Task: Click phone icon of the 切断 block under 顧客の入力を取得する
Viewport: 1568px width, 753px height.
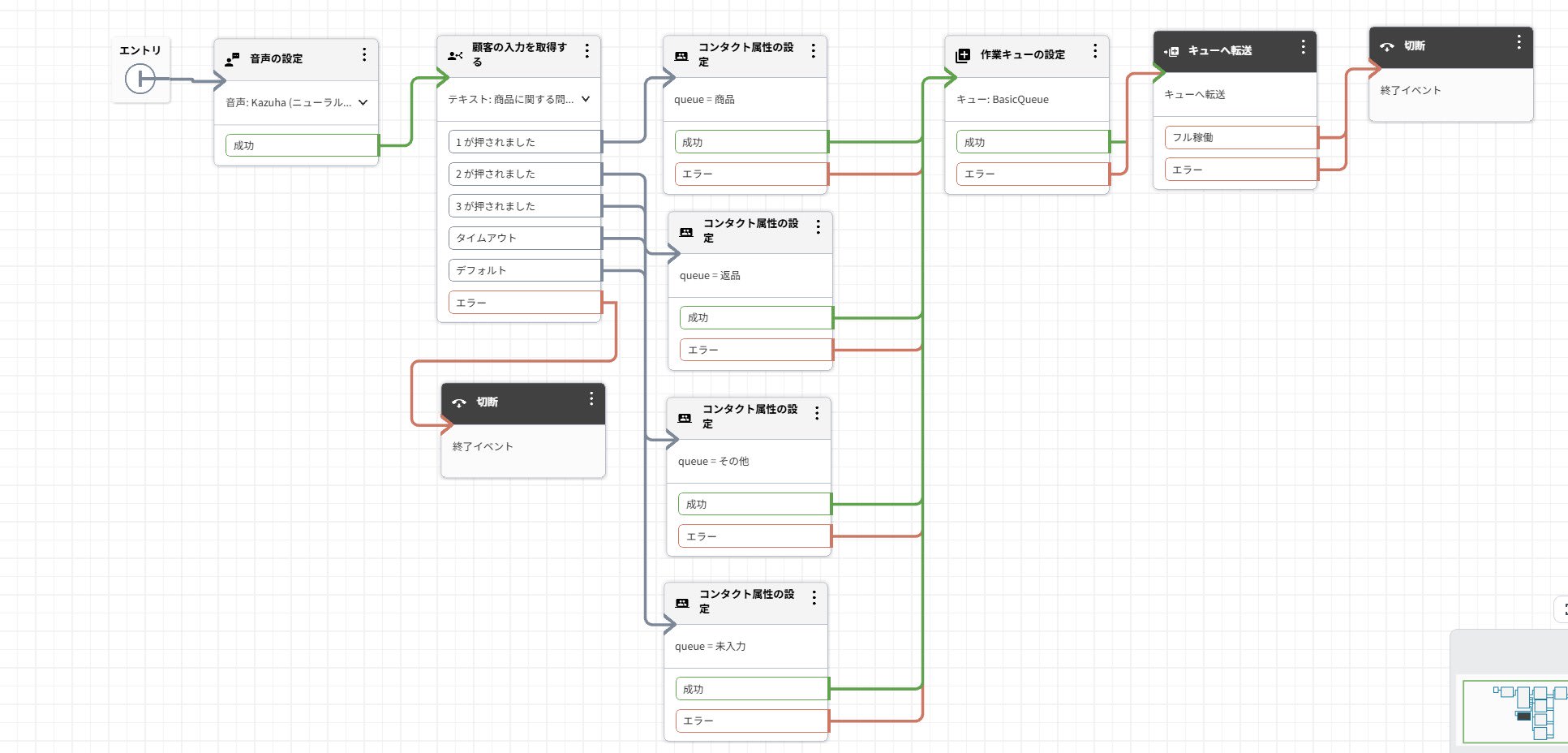Action: pos(459,403)
